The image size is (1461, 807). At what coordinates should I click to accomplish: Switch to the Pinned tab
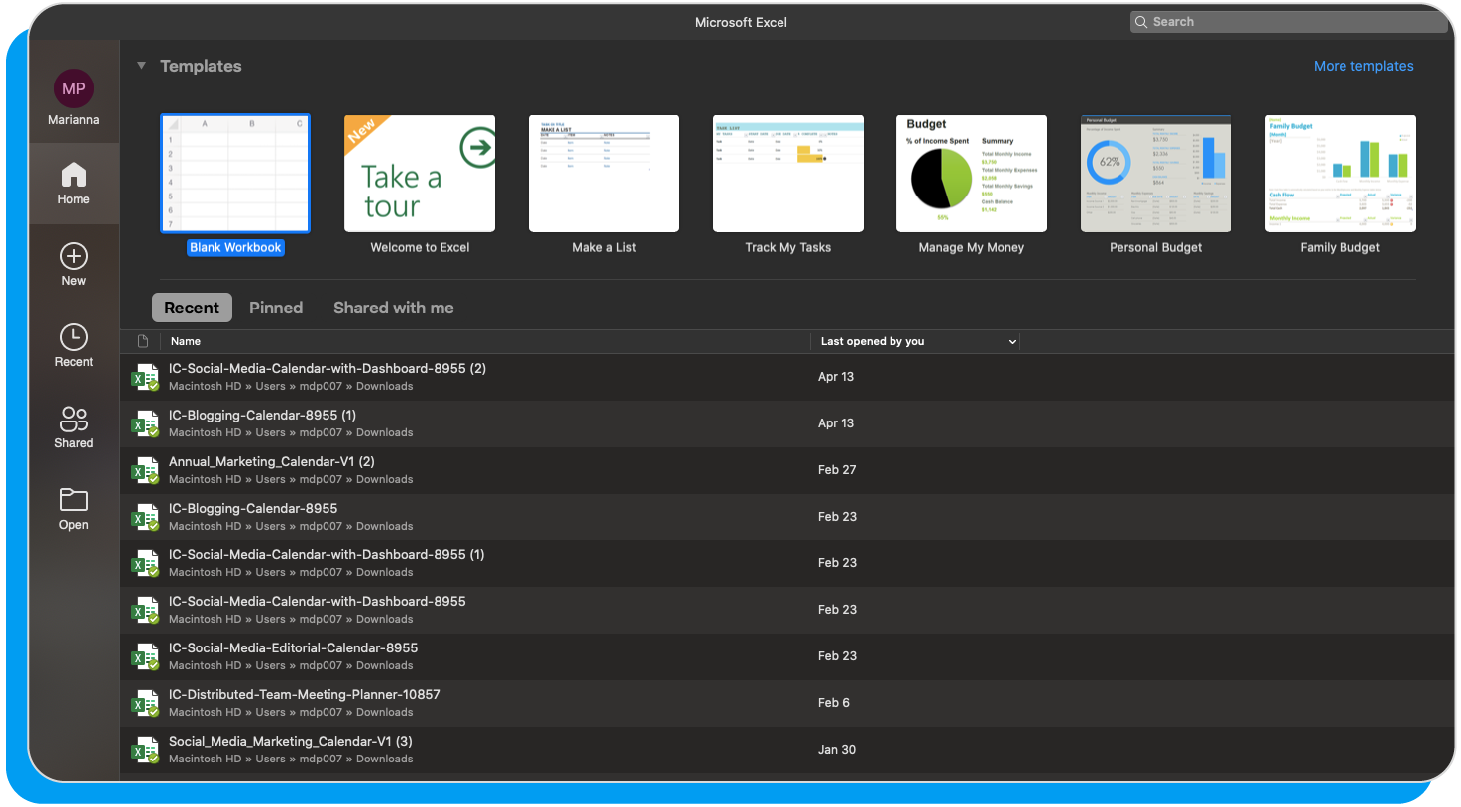pyautogui.click(x=276, y=308)
